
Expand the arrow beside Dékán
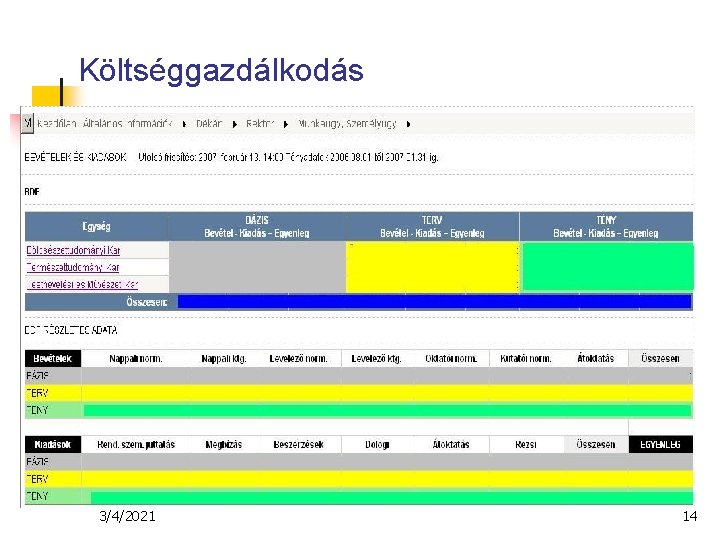[235, 124]
